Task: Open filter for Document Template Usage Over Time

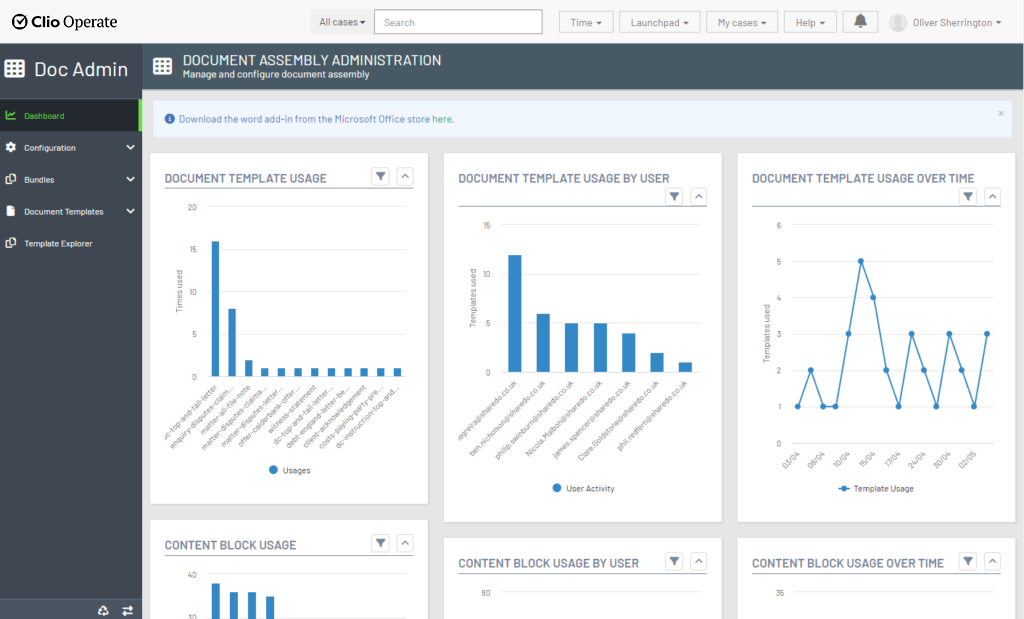Action: tap(967, 197)
